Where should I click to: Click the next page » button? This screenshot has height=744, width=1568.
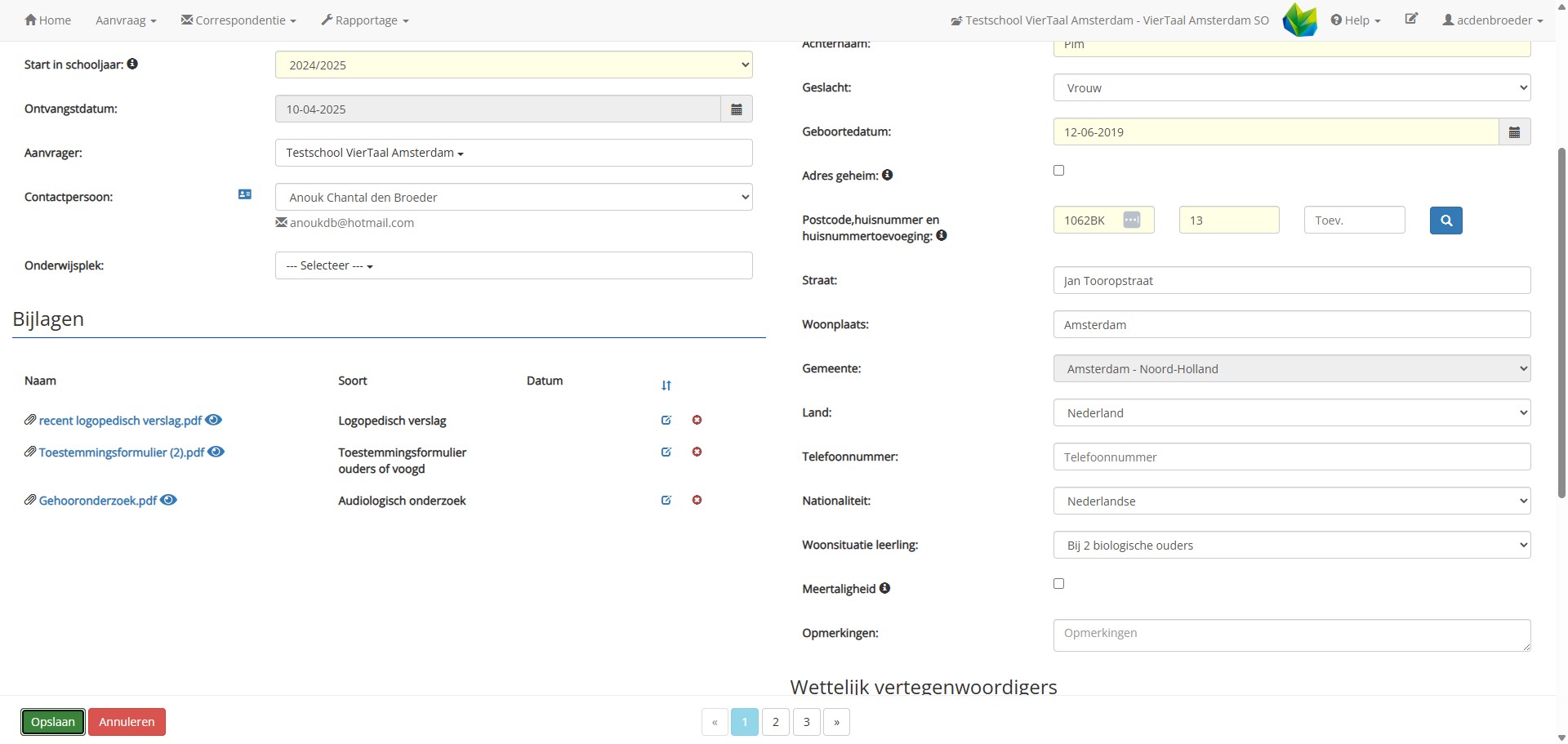tap(836, 722)
